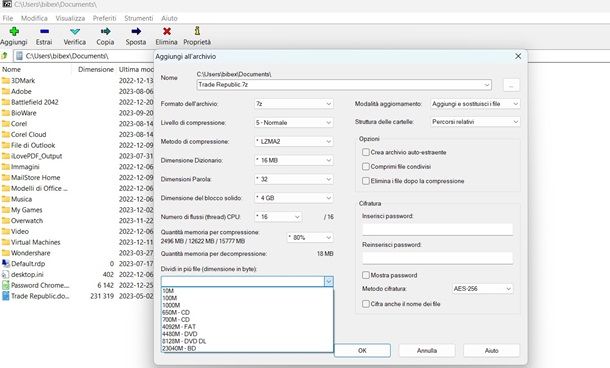Select the 3DMark folder icon
Screen dimensions: 610x368
point(5,81)
